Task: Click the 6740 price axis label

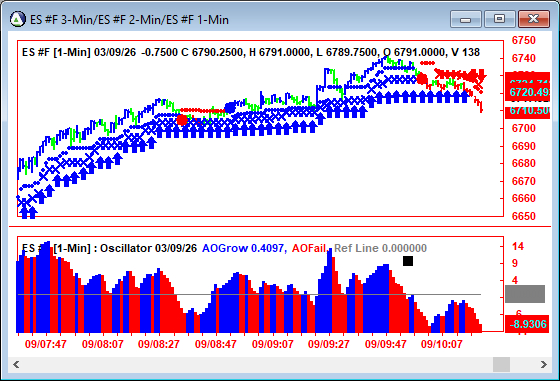Action: point(524,58)
